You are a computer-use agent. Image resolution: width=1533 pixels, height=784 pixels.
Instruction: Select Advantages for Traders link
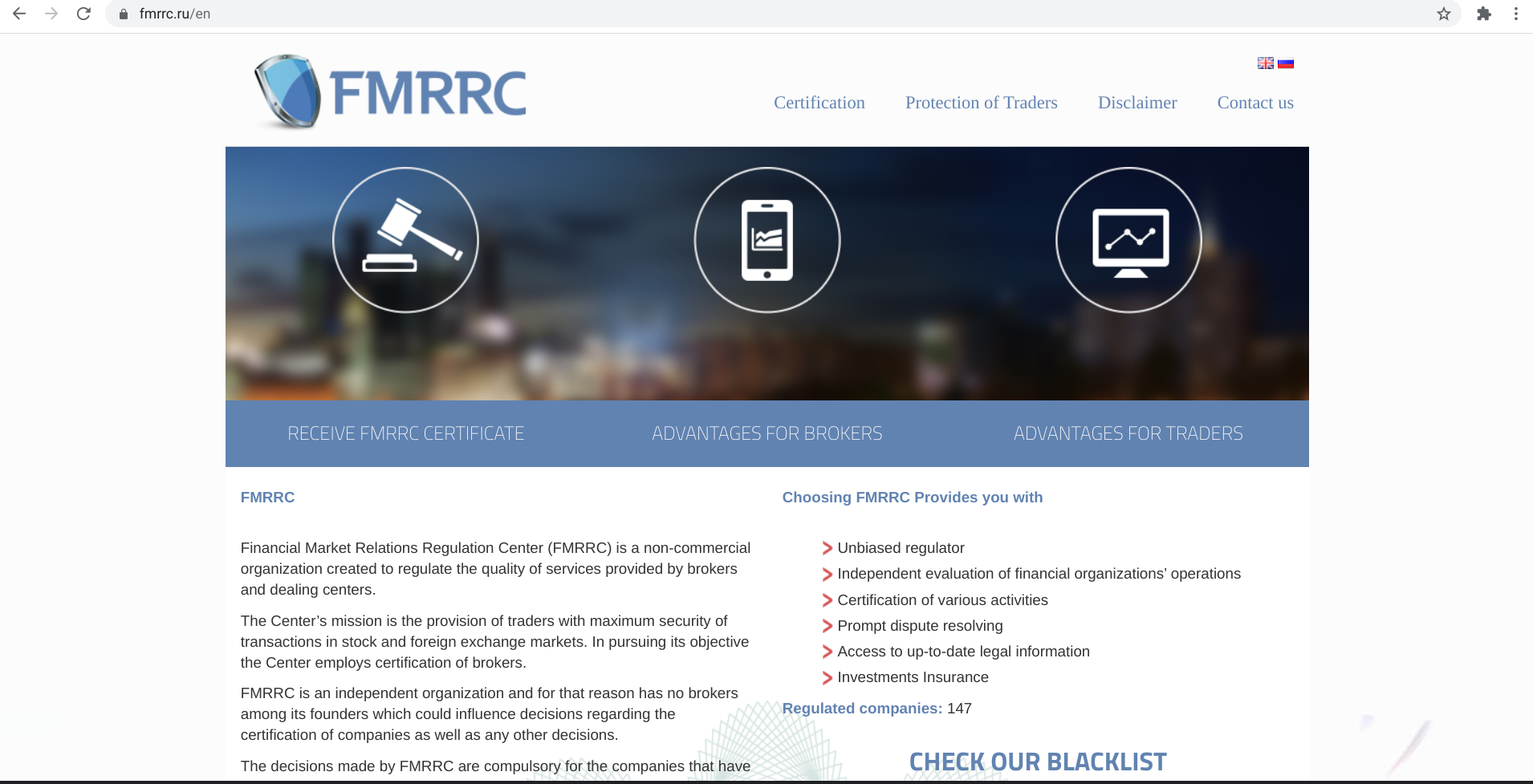(1128, 433)
